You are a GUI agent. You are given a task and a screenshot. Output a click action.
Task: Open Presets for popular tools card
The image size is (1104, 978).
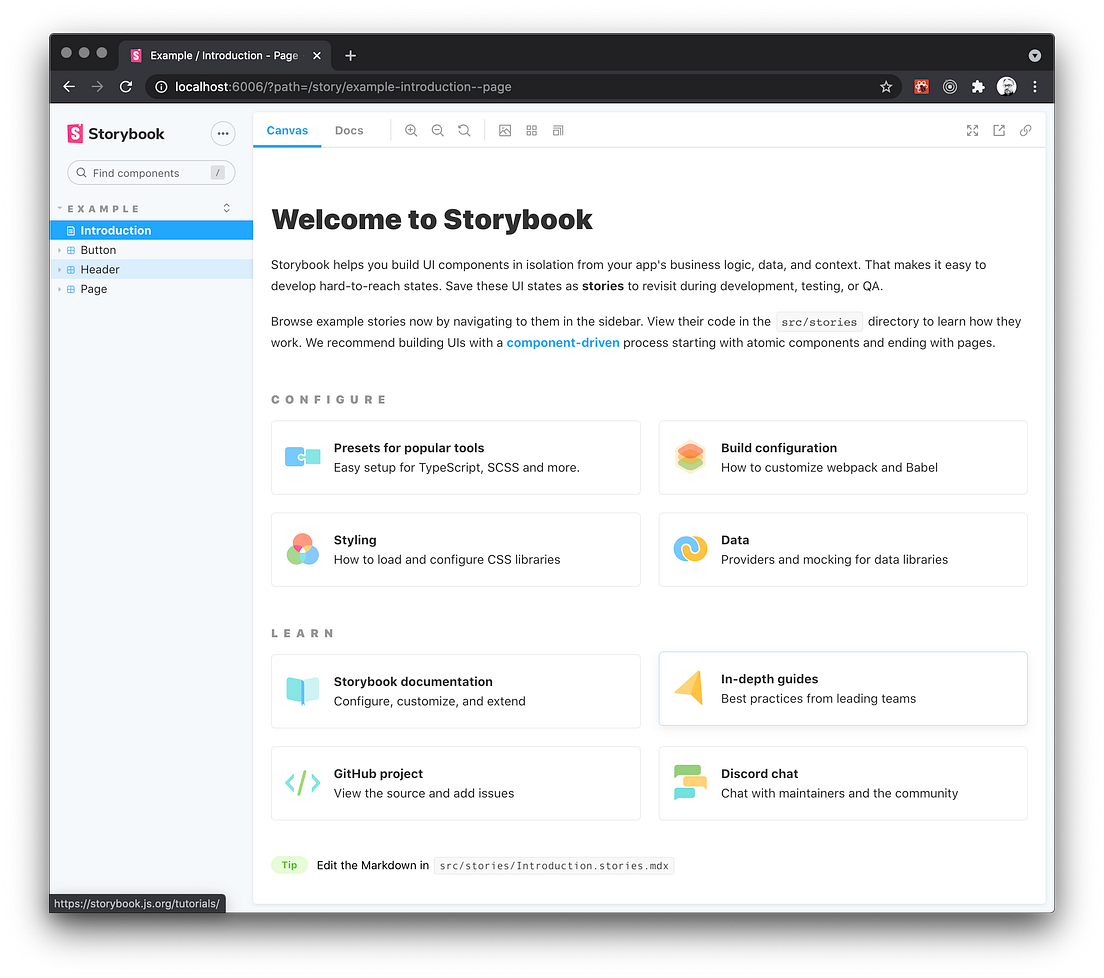[456, 458]
